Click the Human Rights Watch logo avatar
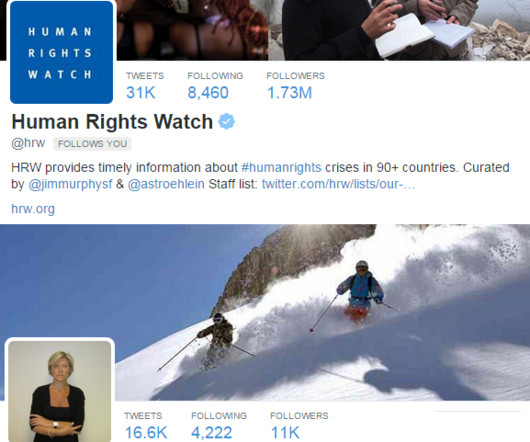Screen dimensions: 530x442 pos(62,52)
